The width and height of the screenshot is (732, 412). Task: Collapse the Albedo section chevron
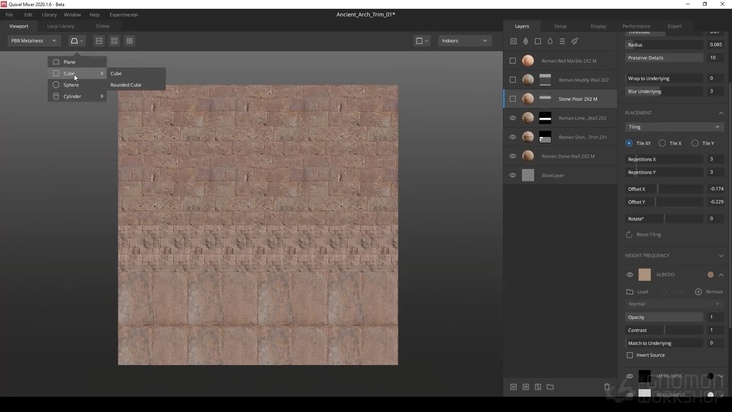tap(721, 275)
